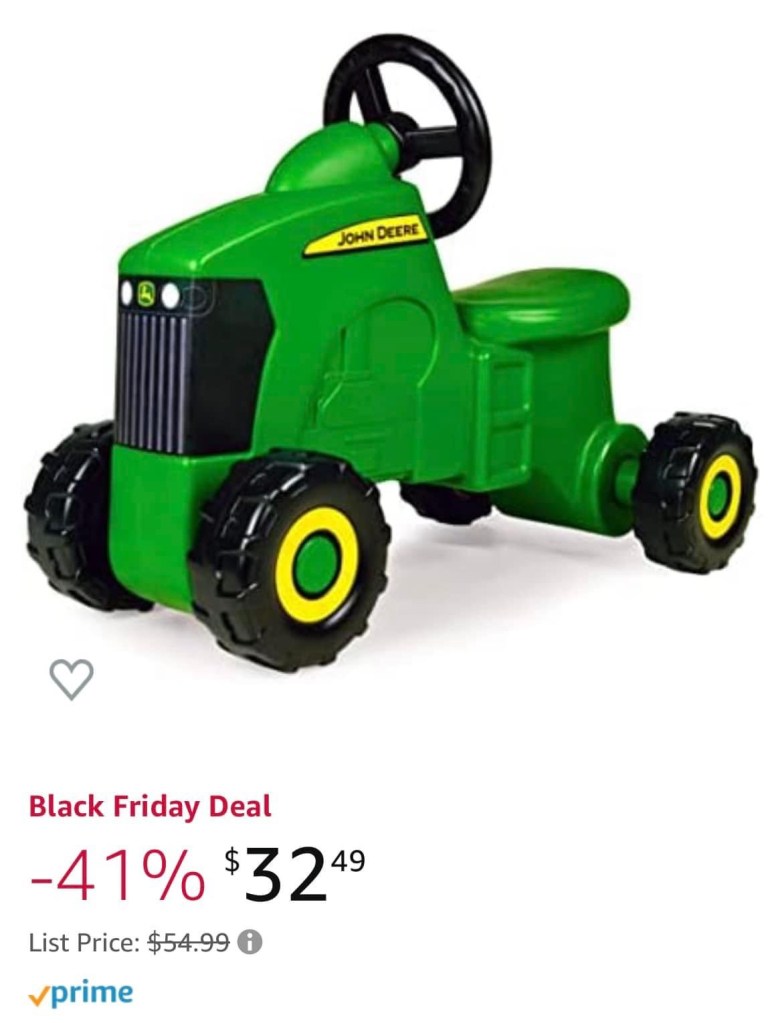This screenshot has height=1023, width=768.
Task: Add tractor to wishlist with heart icon
Action: tap(71, 679)
